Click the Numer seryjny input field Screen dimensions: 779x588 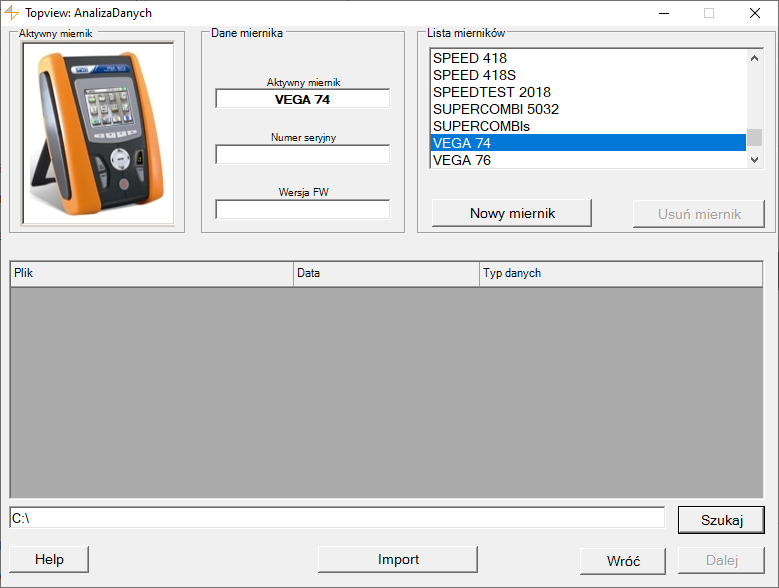coord(302,155)
